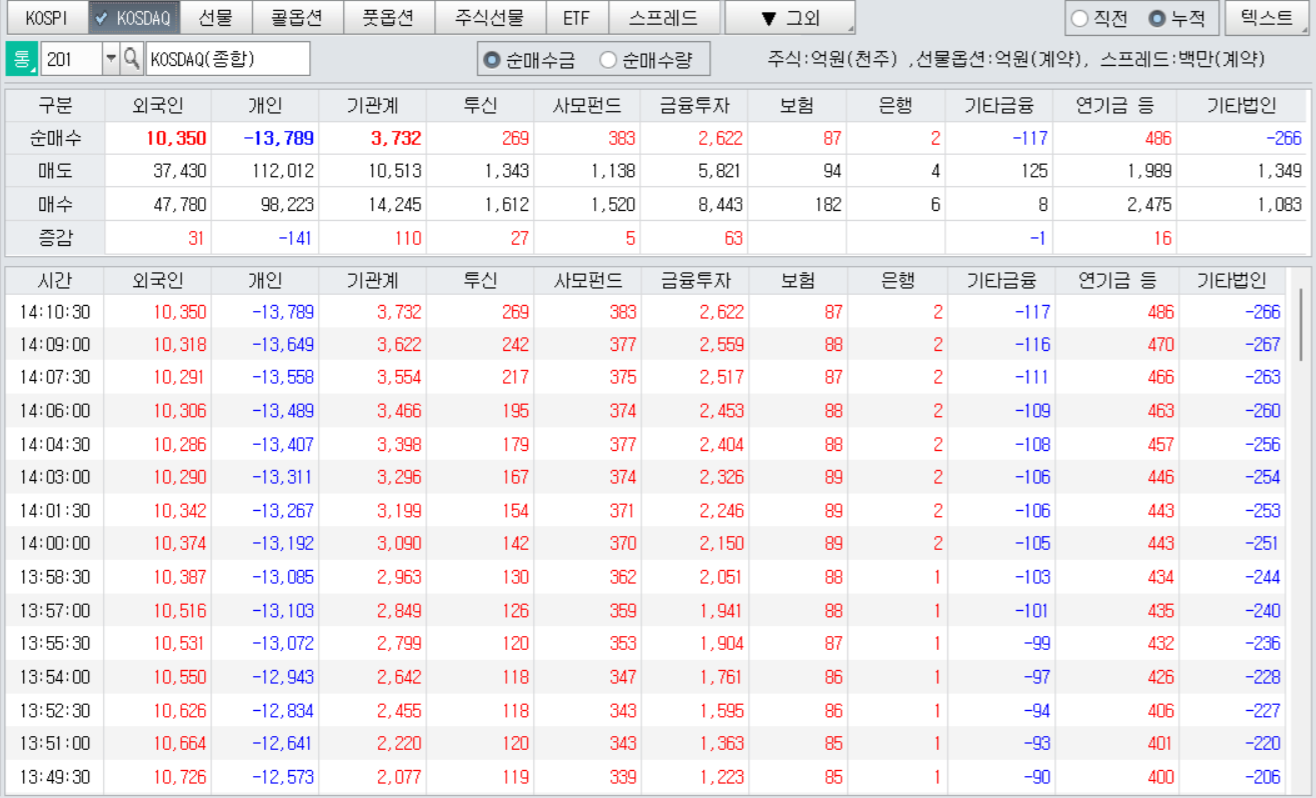Image resolution: width=1316 pixels, height=798 pixels.
Task: Open the 선물 tab
Action: (215, 18)
